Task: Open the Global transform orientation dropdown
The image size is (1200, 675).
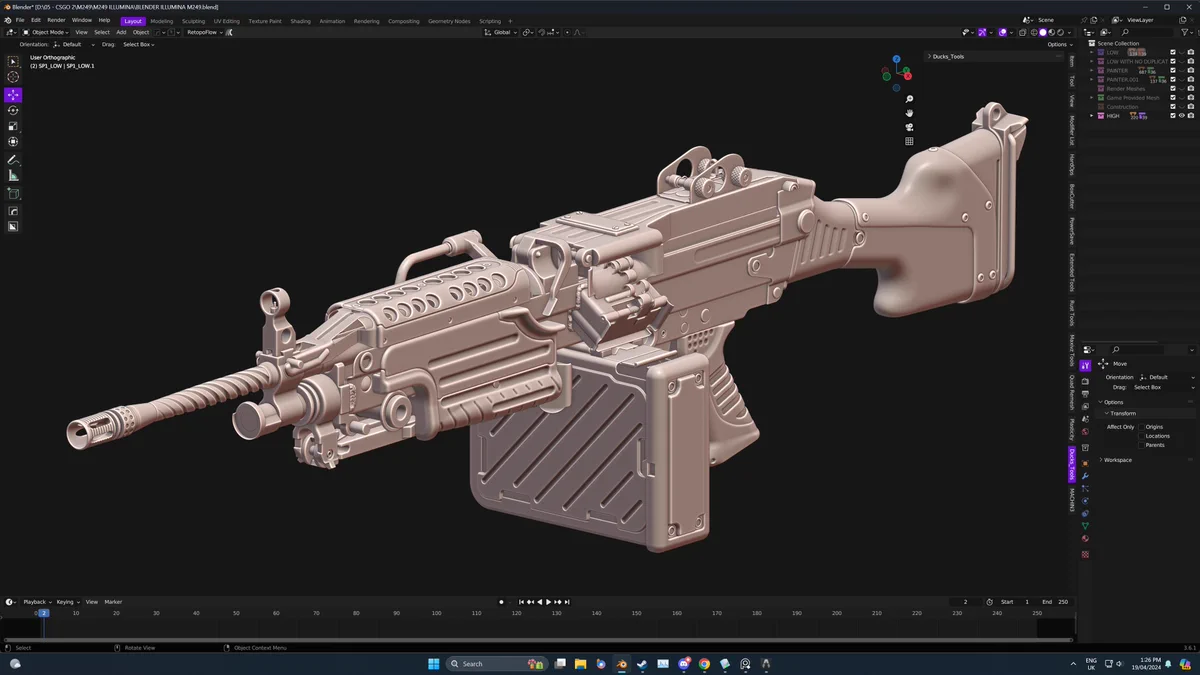Action: (x=500, y=32)
